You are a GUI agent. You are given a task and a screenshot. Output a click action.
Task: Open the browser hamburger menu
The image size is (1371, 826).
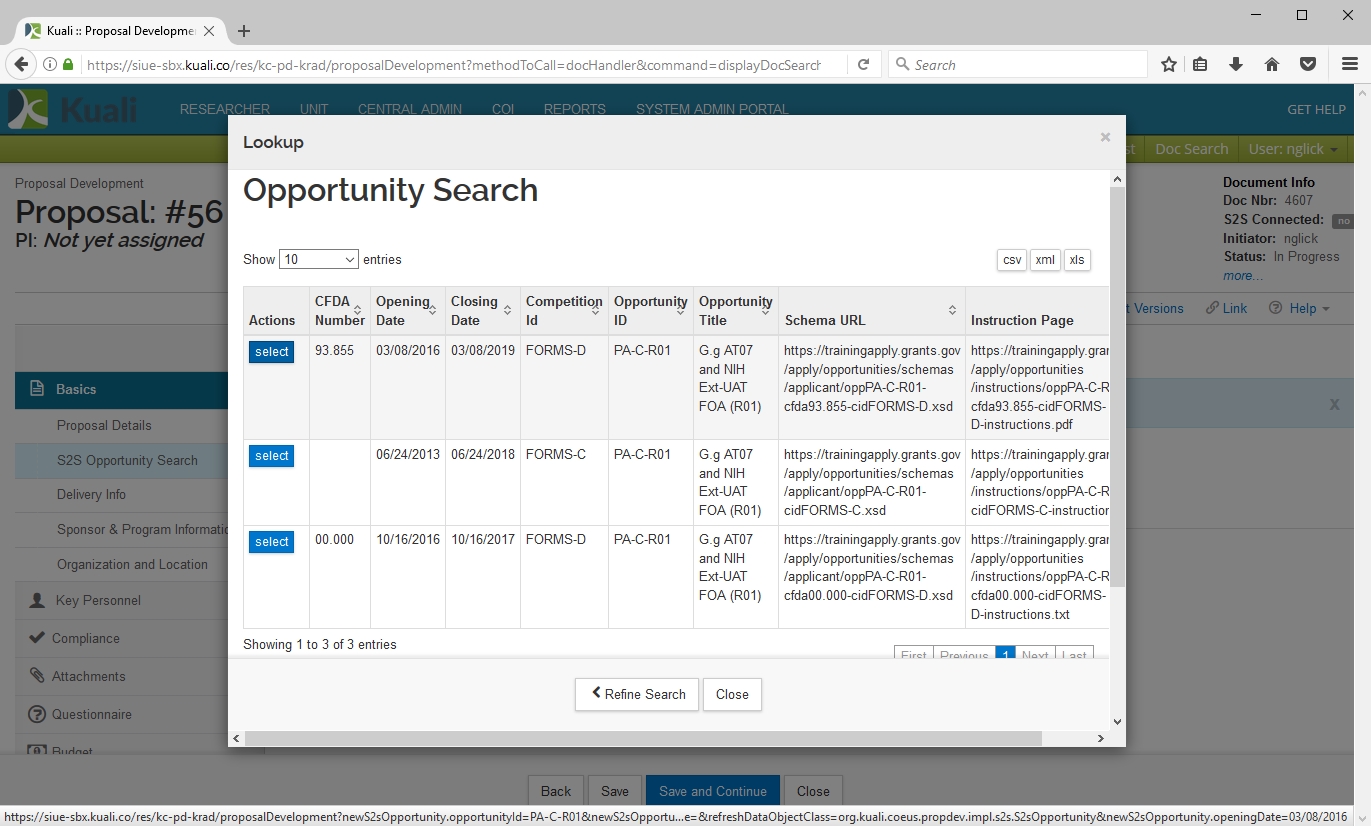1349,65
